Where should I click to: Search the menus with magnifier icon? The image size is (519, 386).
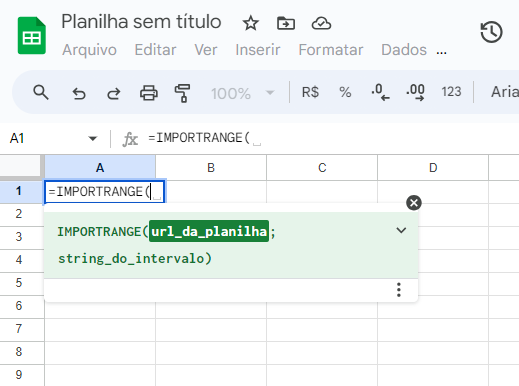(x=41, y=92)
